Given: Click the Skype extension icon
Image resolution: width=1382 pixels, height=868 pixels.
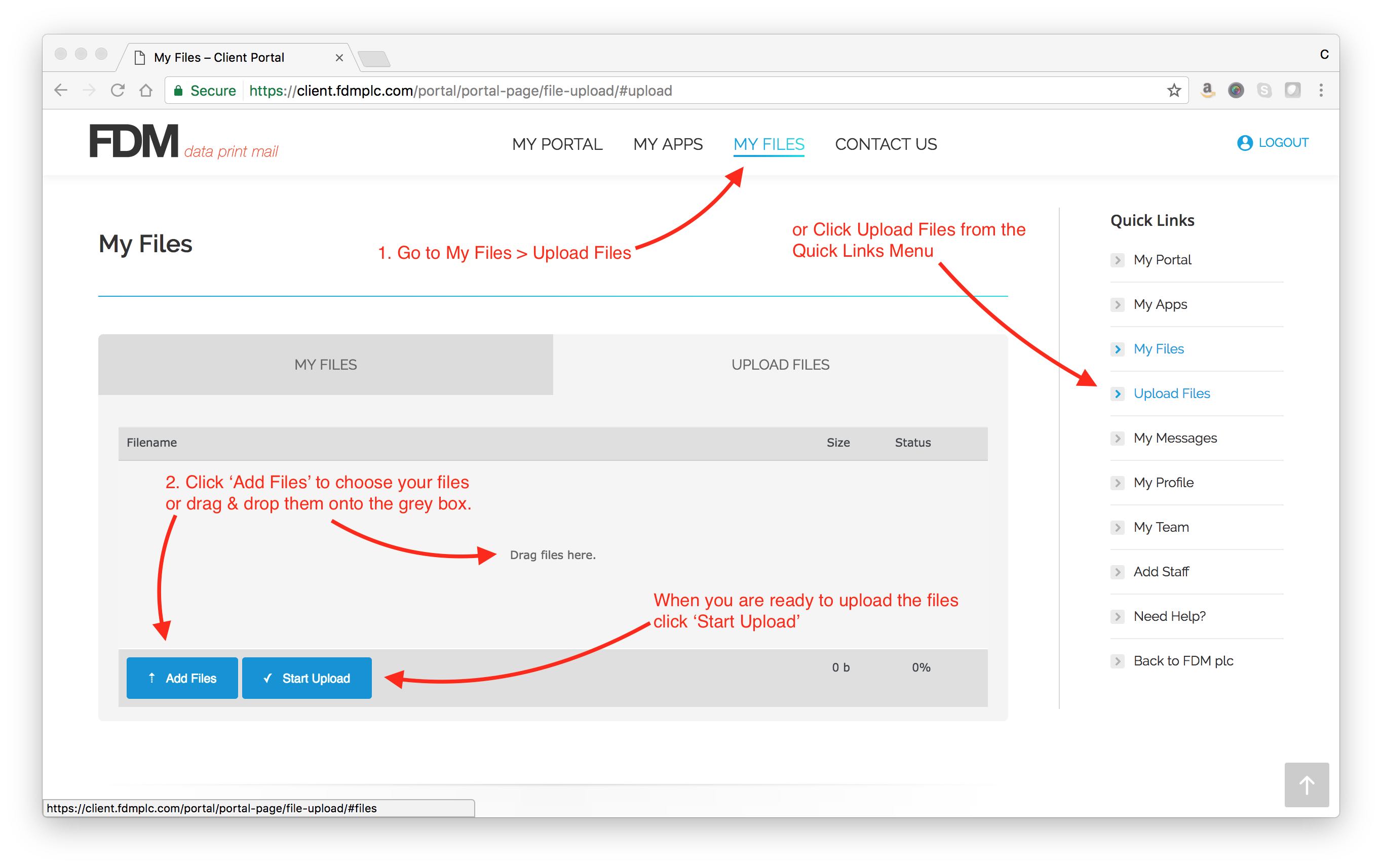Looking at the screenshot, I should click(1264, 90).
